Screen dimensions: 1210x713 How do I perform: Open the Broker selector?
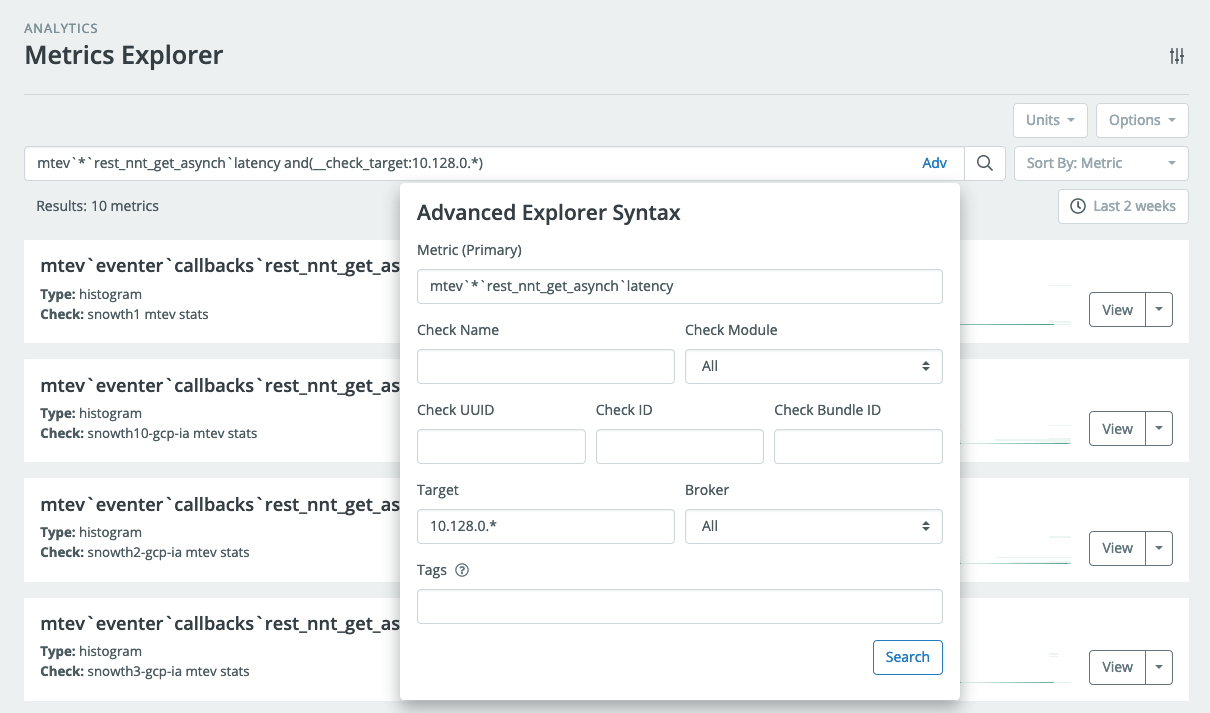pyautogui.click(x=813, y=526)
